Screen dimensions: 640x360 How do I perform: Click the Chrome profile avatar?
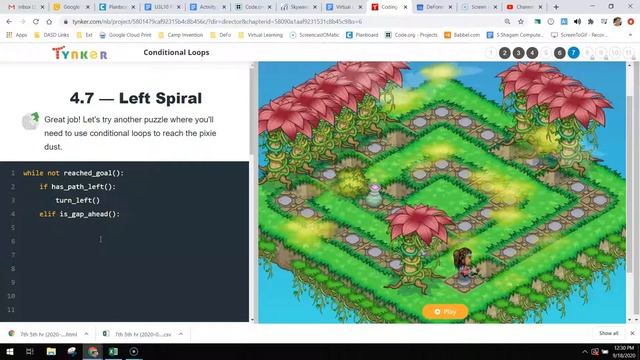click(x=618, y=21)
